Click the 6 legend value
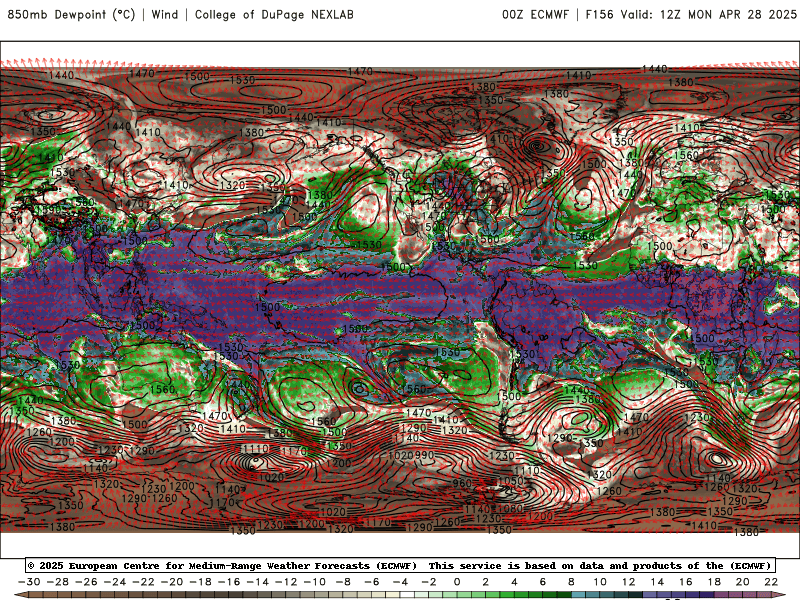 tap(543, 582)
